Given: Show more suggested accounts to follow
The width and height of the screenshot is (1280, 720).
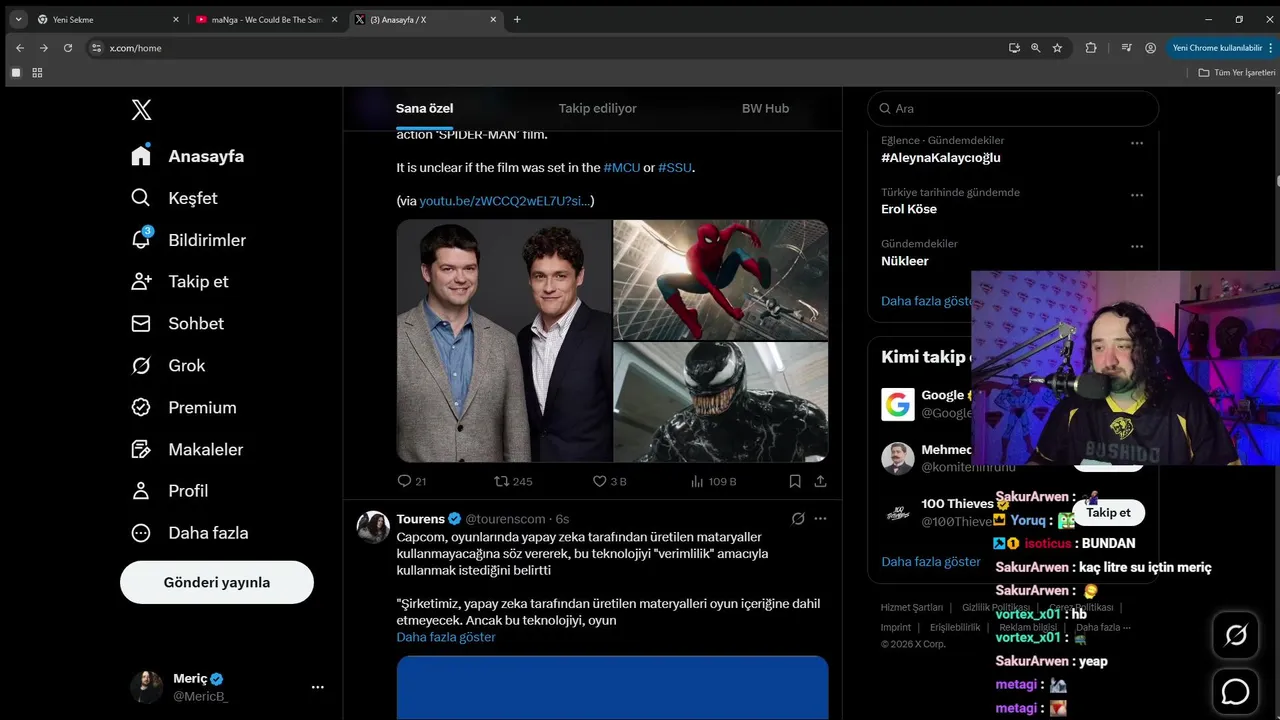Looking at the screenshot, I should pos(931,562).
